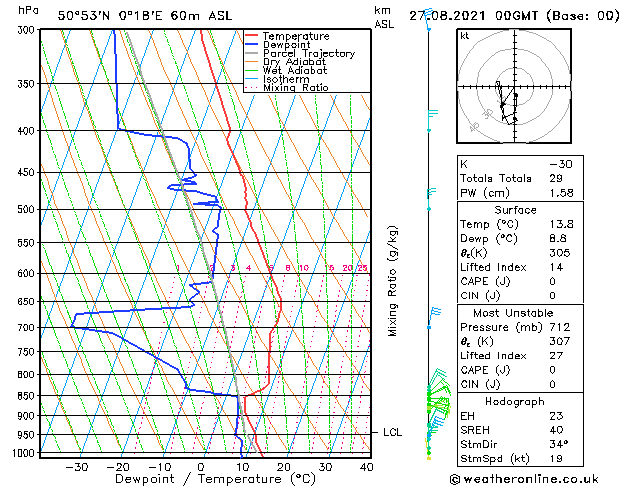Click the SREH value 40

(x=556, y=430)
